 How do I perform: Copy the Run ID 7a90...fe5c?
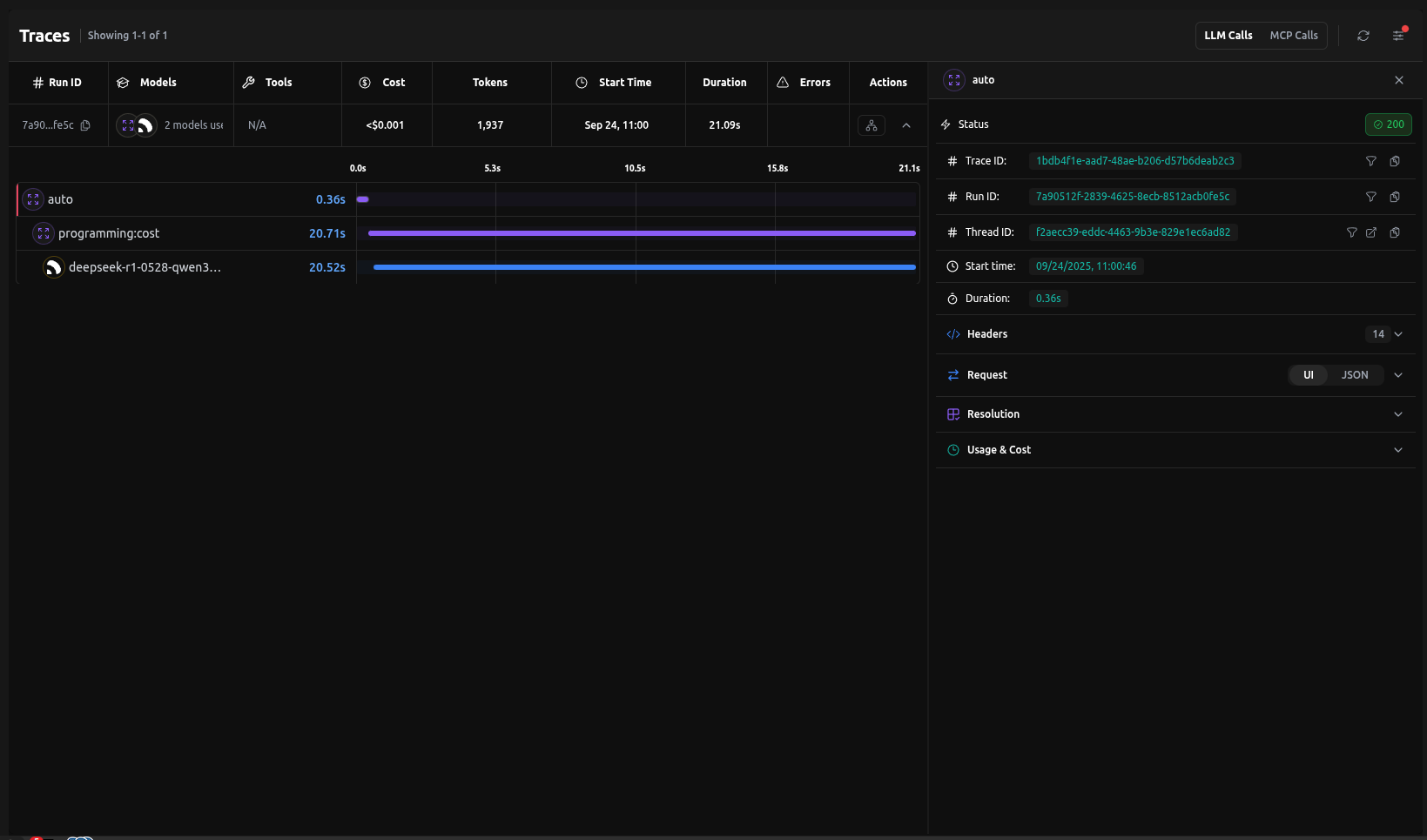[85, 125]
